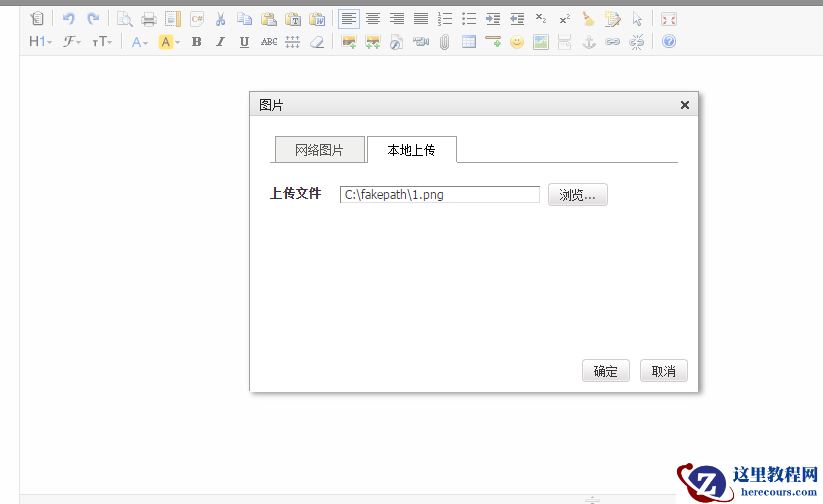Toggle underline formatting
The height and width of the screenshot is (504, 823).
244,41
